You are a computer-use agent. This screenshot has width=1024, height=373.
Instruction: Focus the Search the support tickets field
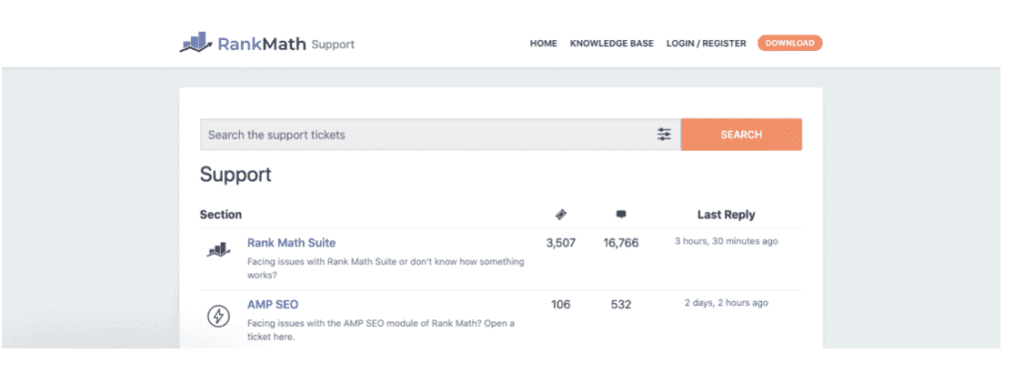(x=440, y=135)
